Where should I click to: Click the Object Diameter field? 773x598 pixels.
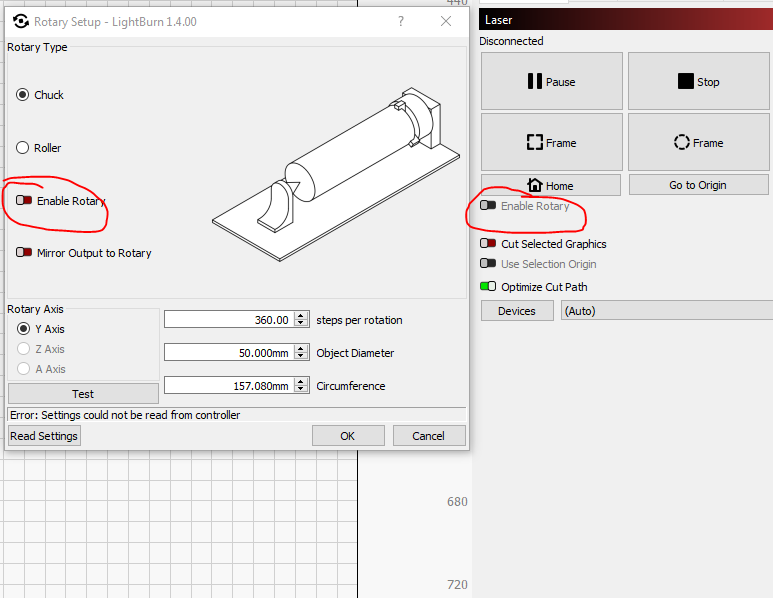[x=229, y=352]
